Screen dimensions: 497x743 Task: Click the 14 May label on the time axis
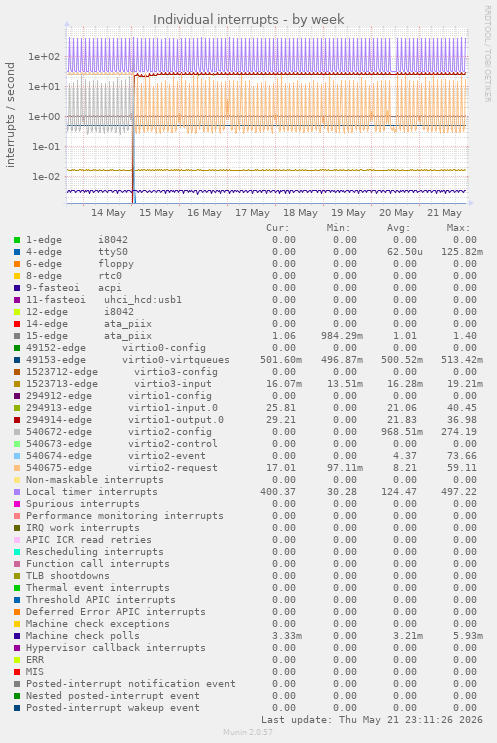(x=108, y=213)
